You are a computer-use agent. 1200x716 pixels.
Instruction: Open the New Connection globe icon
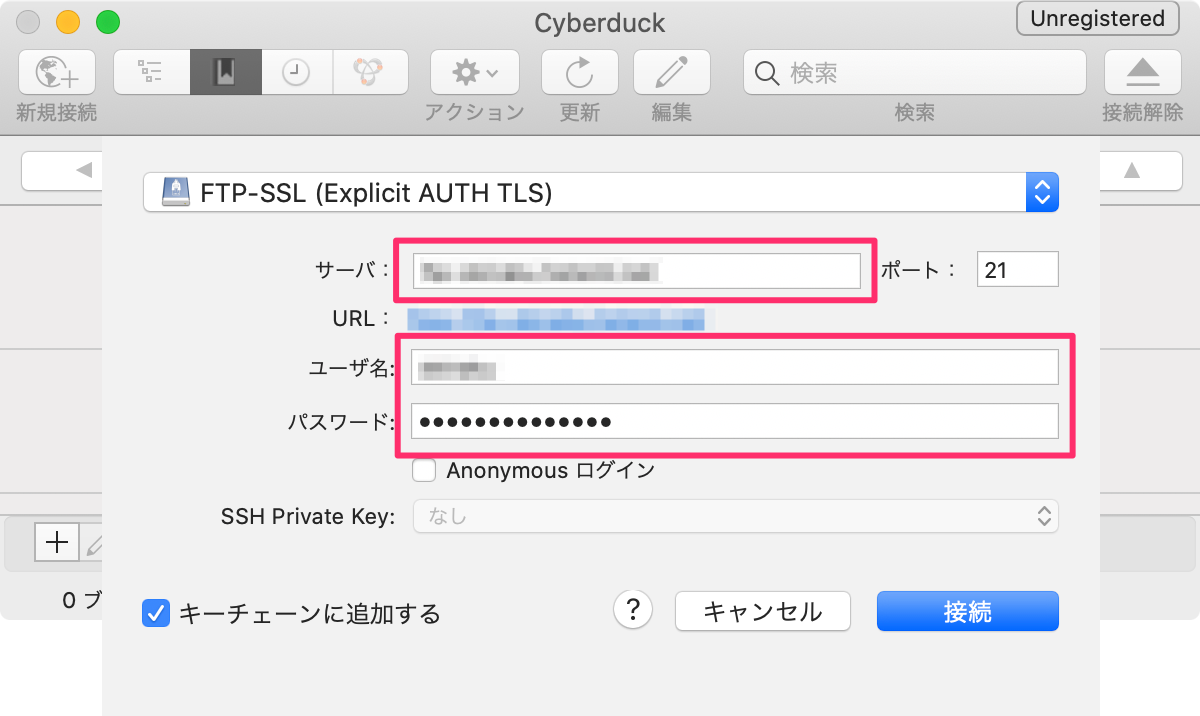tap(57, 72)
